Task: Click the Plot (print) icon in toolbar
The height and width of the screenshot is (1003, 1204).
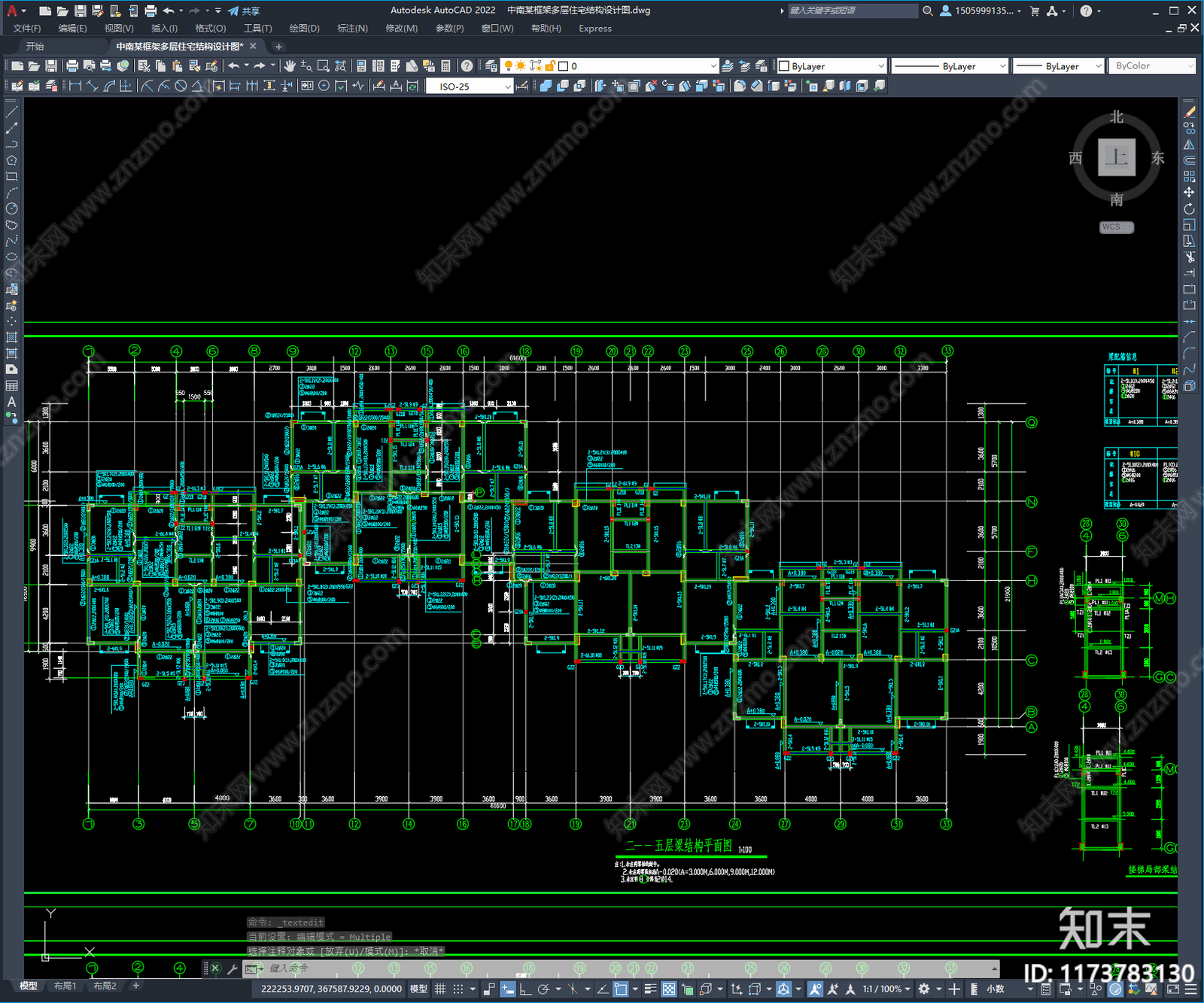Action: [72, 66]
